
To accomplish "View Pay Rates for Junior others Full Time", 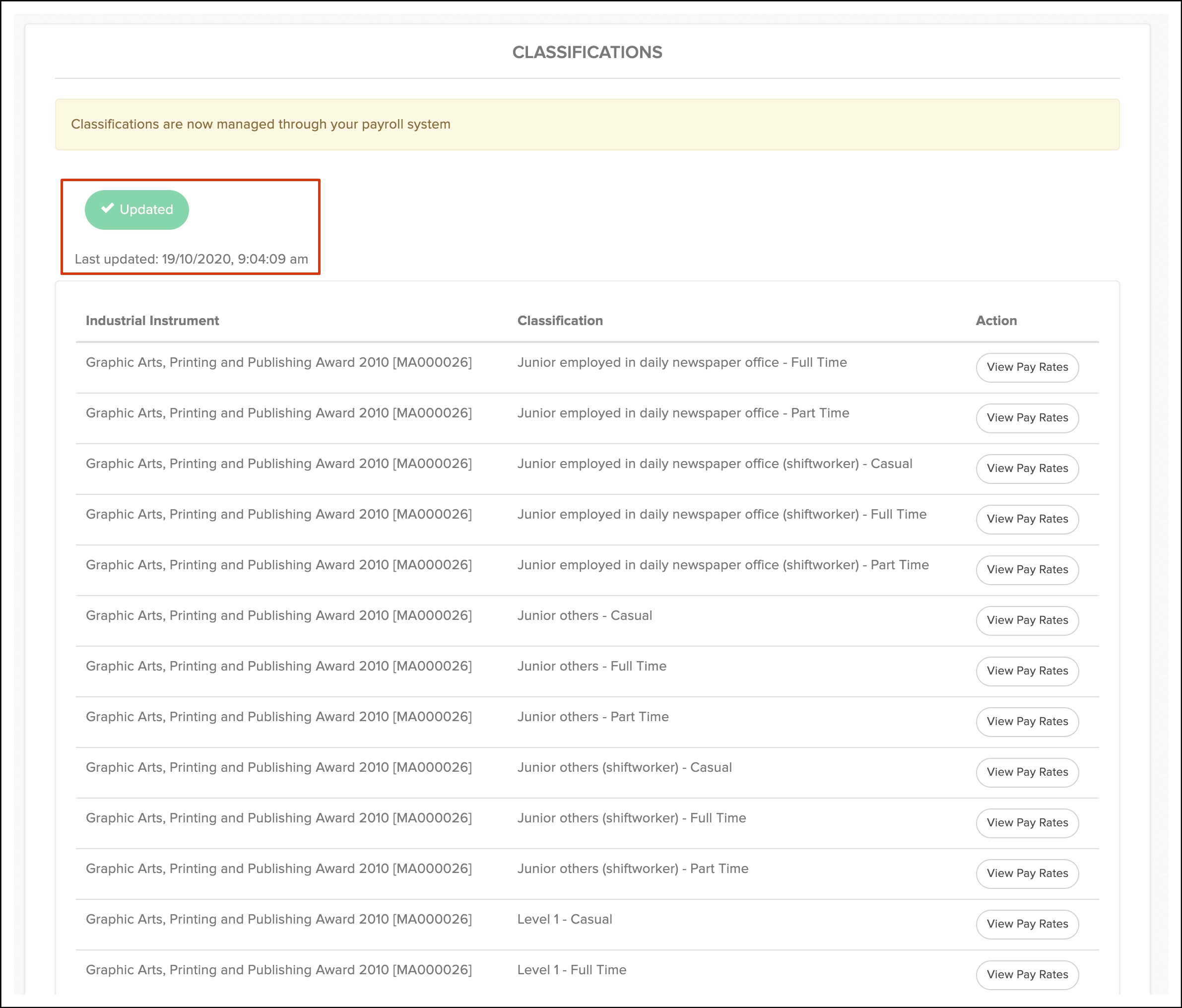I will pos(1027,671).
